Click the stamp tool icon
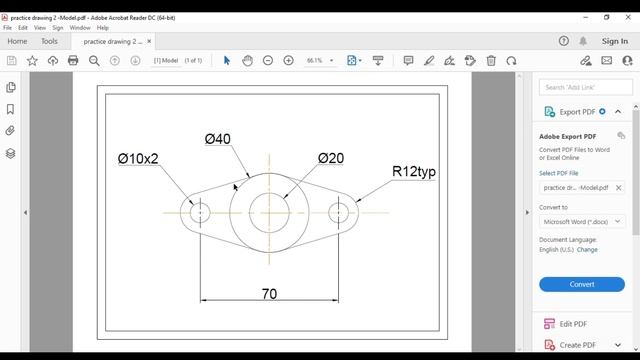Image resolution: width=640 pixels, height=360 pixels. pos(470,61)
